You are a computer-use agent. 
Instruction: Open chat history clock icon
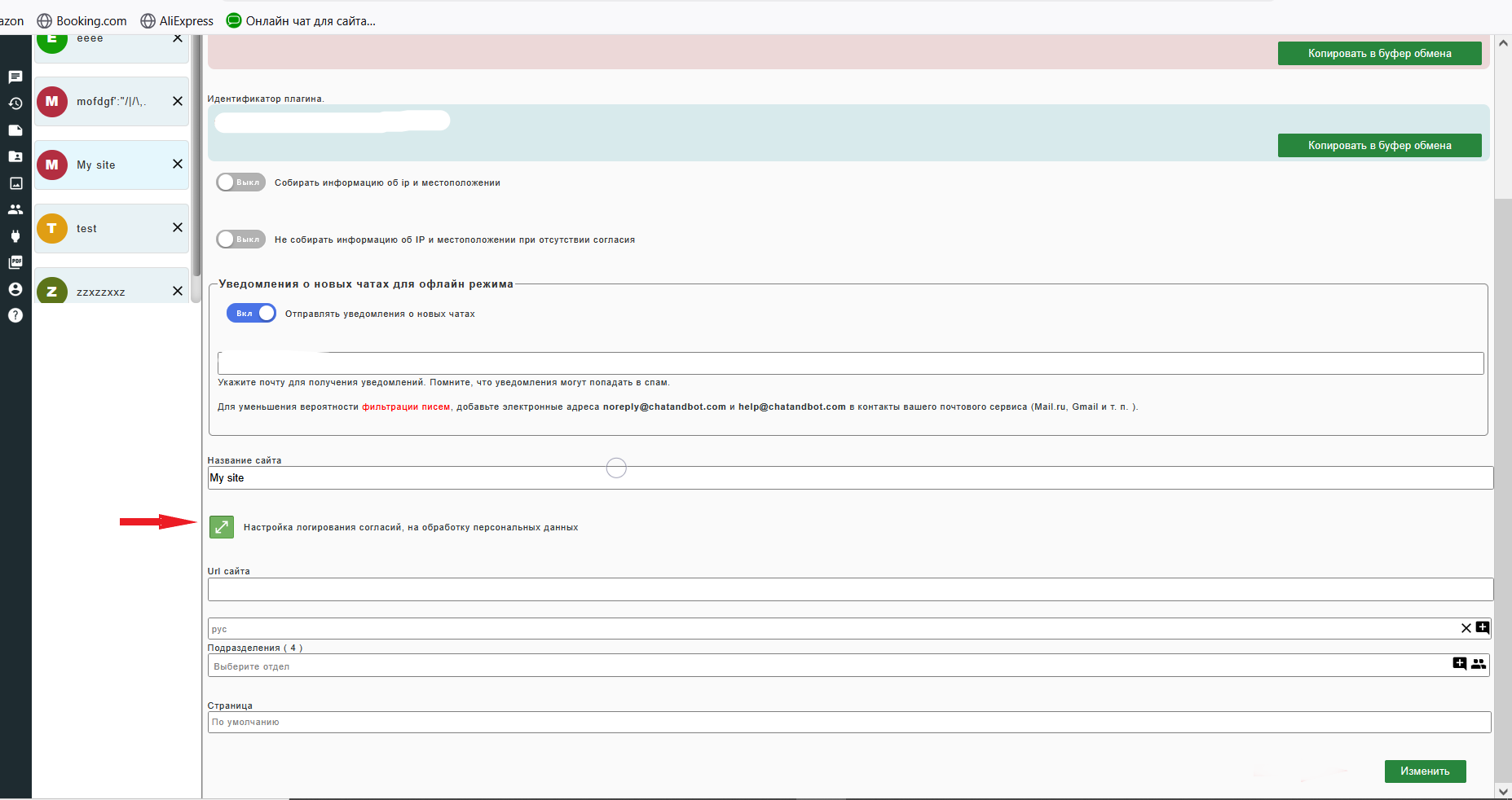coord(15,103)
